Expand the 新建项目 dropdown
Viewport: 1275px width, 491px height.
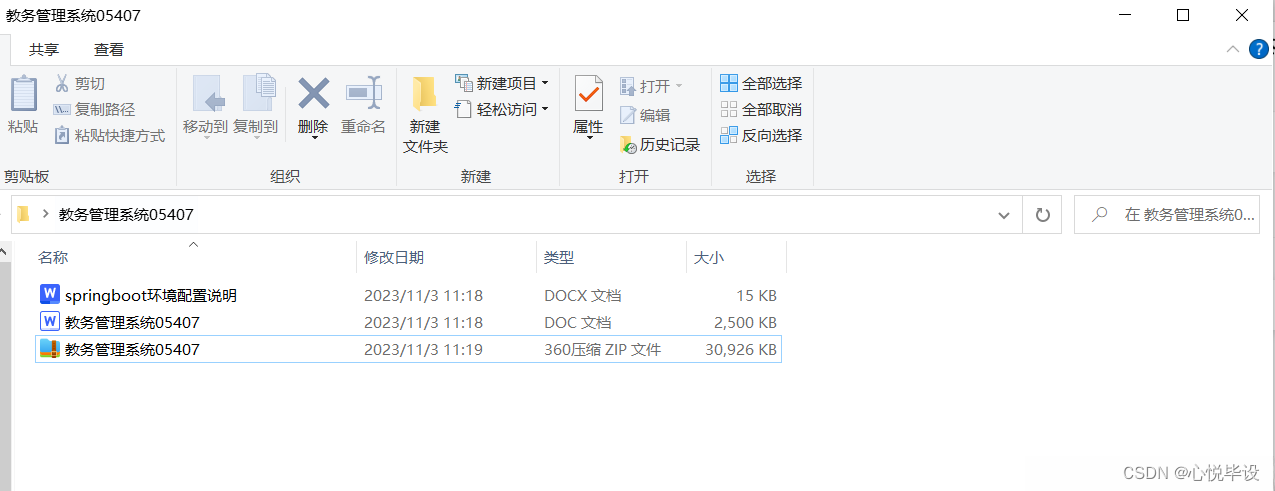point(502,83)
